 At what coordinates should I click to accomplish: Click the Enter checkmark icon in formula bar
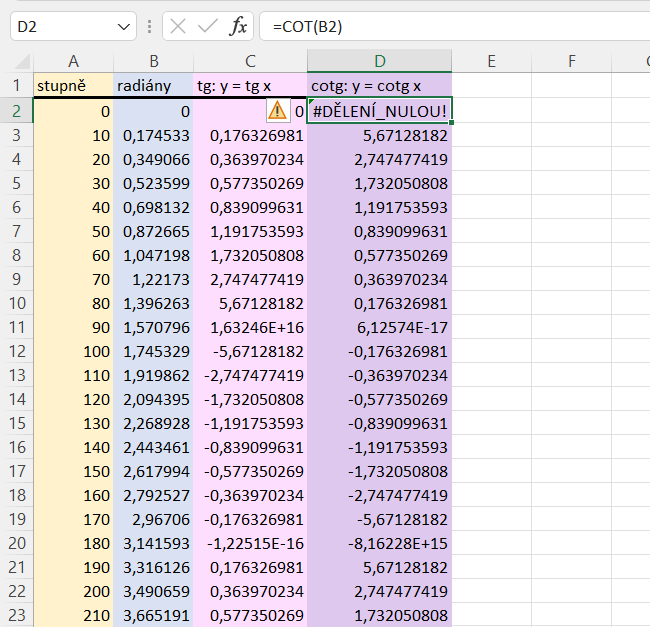[x=207, y=27]
